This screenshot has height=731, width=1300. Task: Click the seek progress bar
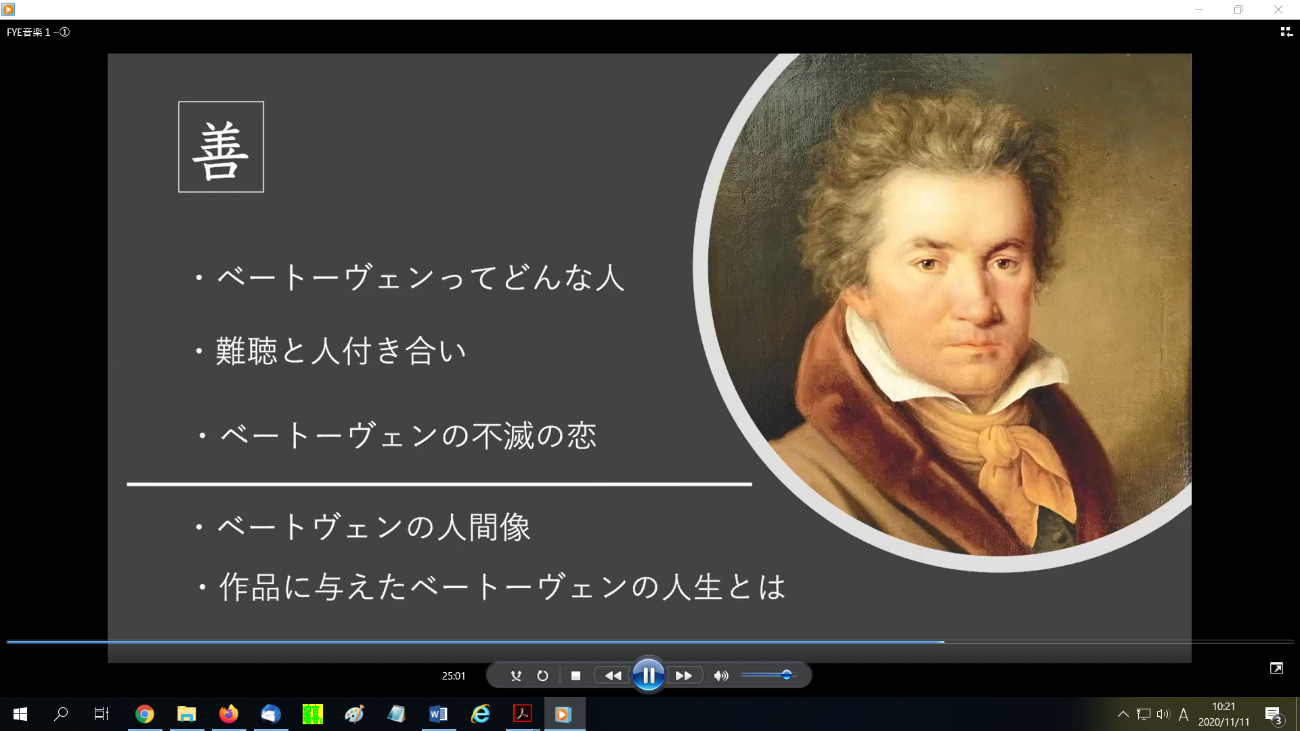point(650,641)
